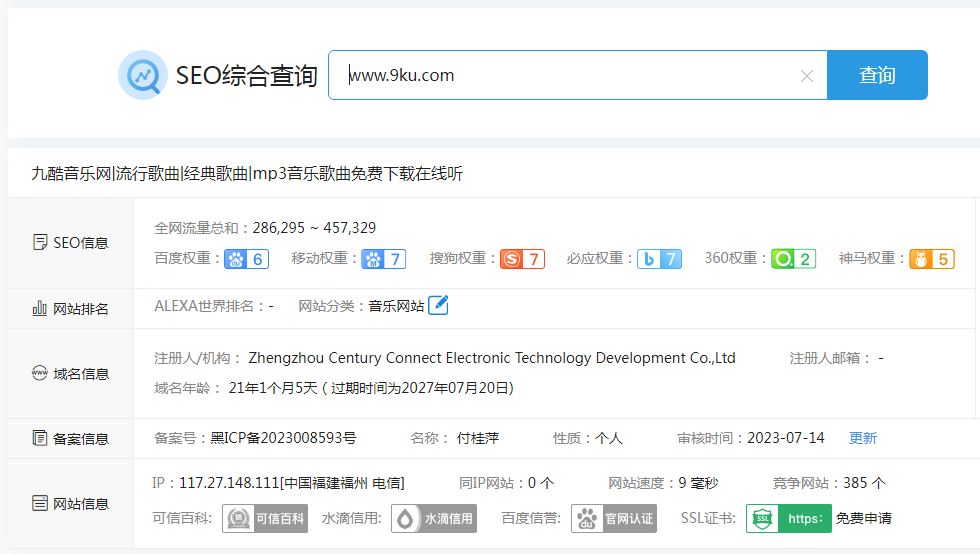Click the 性质 个人 value
The image size is (980, 554).
609,438
